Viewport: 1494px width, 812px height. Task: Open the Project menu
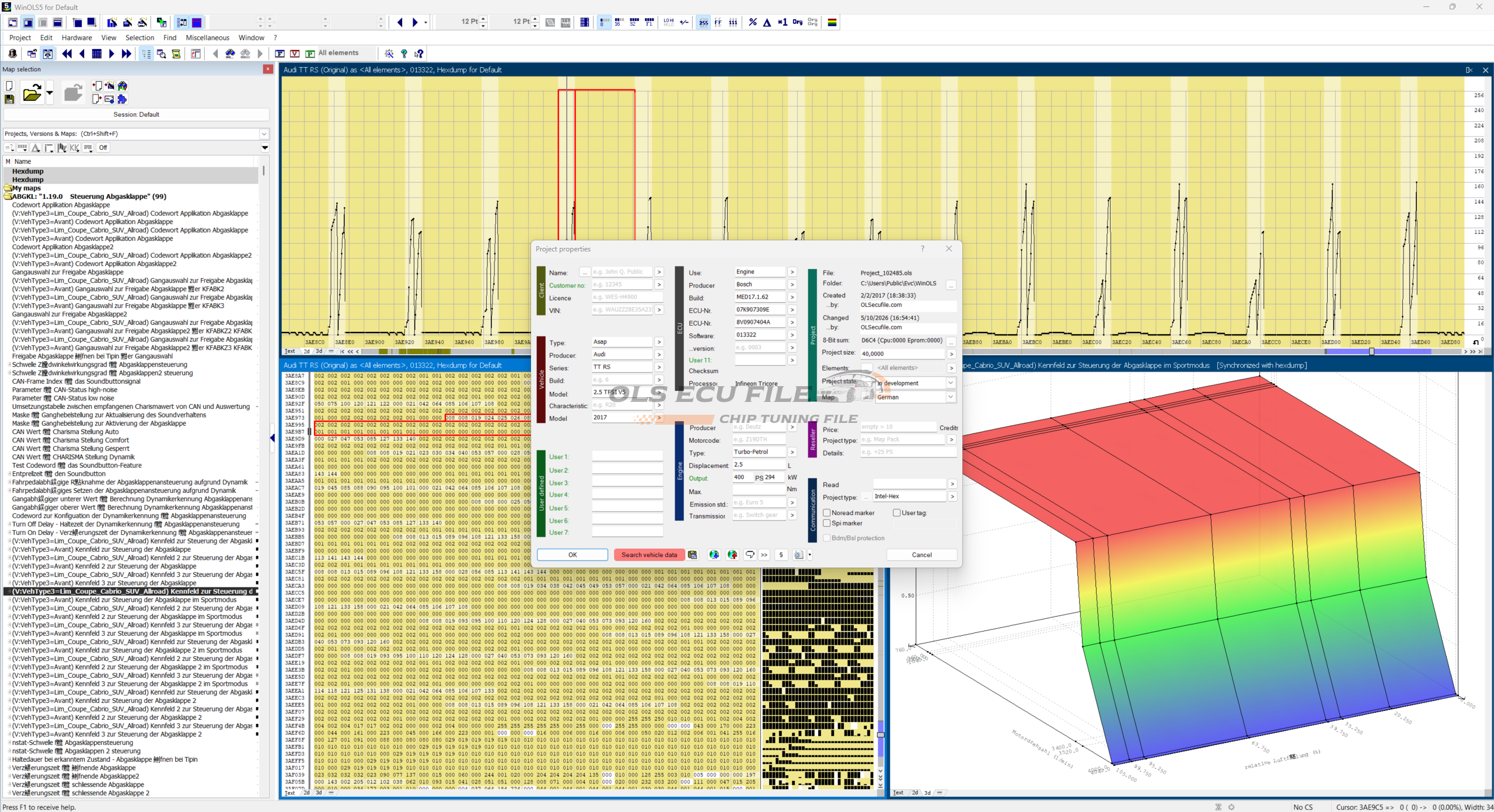(x=20, y=38)
